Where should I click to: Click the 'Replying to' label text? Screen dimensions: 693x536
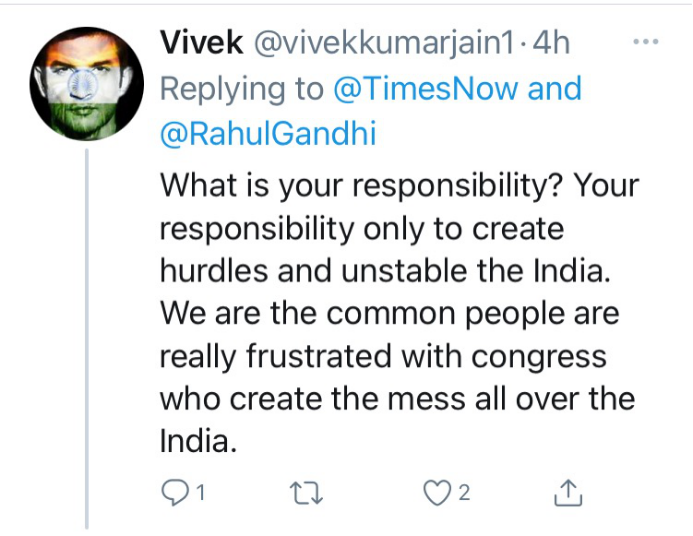coord(242,90)
